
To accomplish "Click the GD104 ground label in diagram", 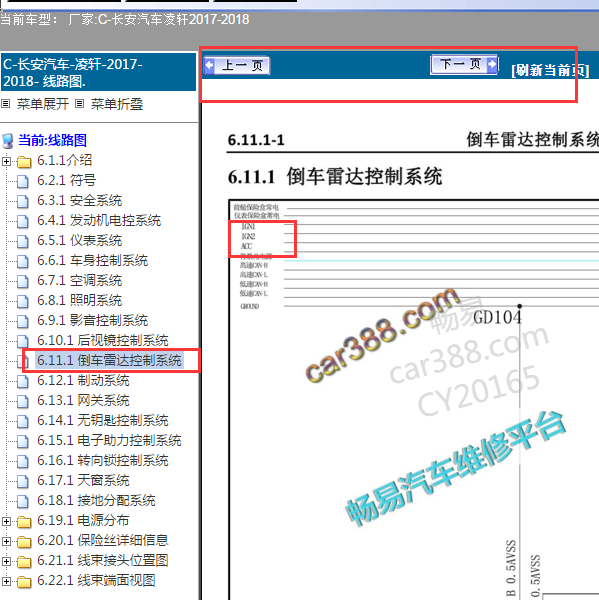I will pyautogui.click(x=497, y=317).
